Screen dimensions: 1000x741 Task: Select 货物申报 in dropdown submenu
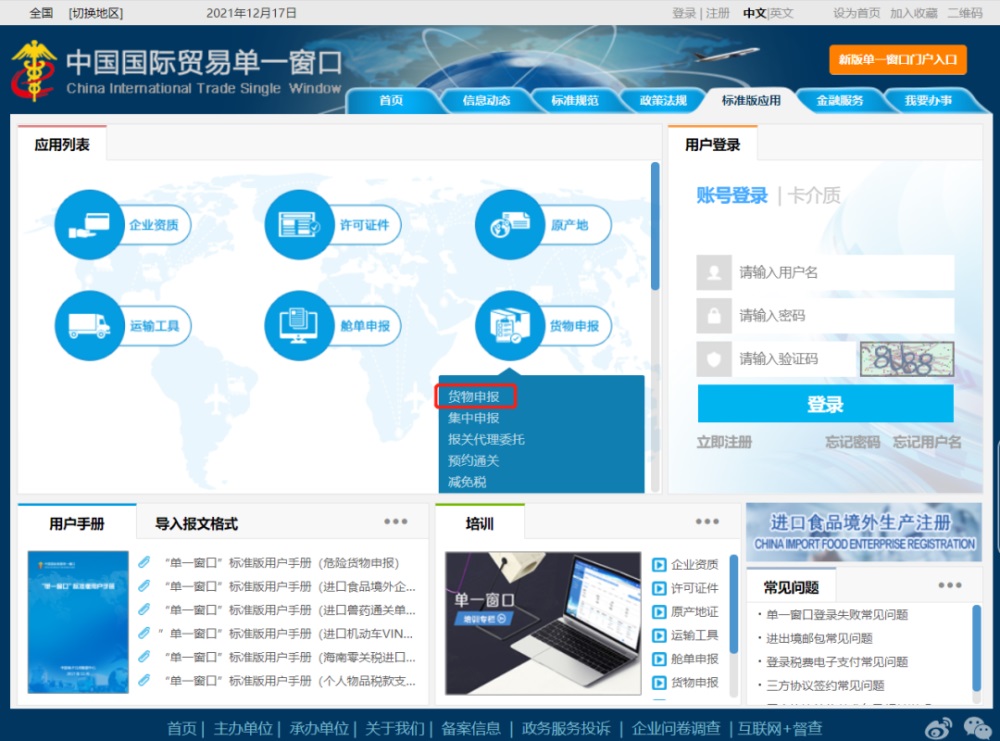(473, 397)
